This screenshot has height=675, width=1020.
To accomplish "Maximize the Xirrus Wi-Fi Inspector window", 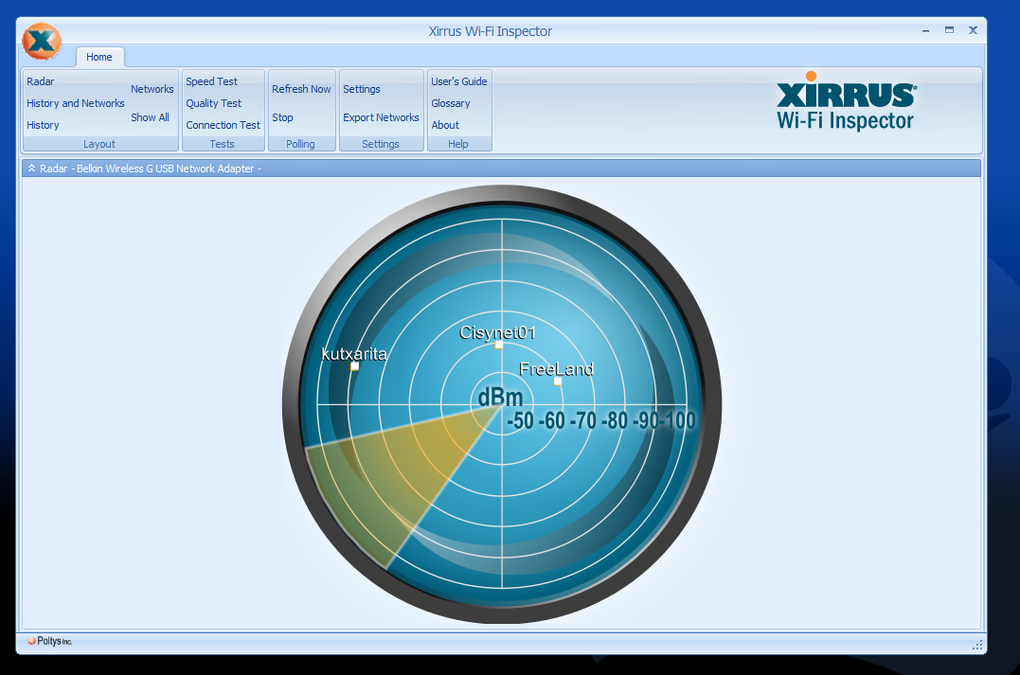I will click(x=949, y=30).
